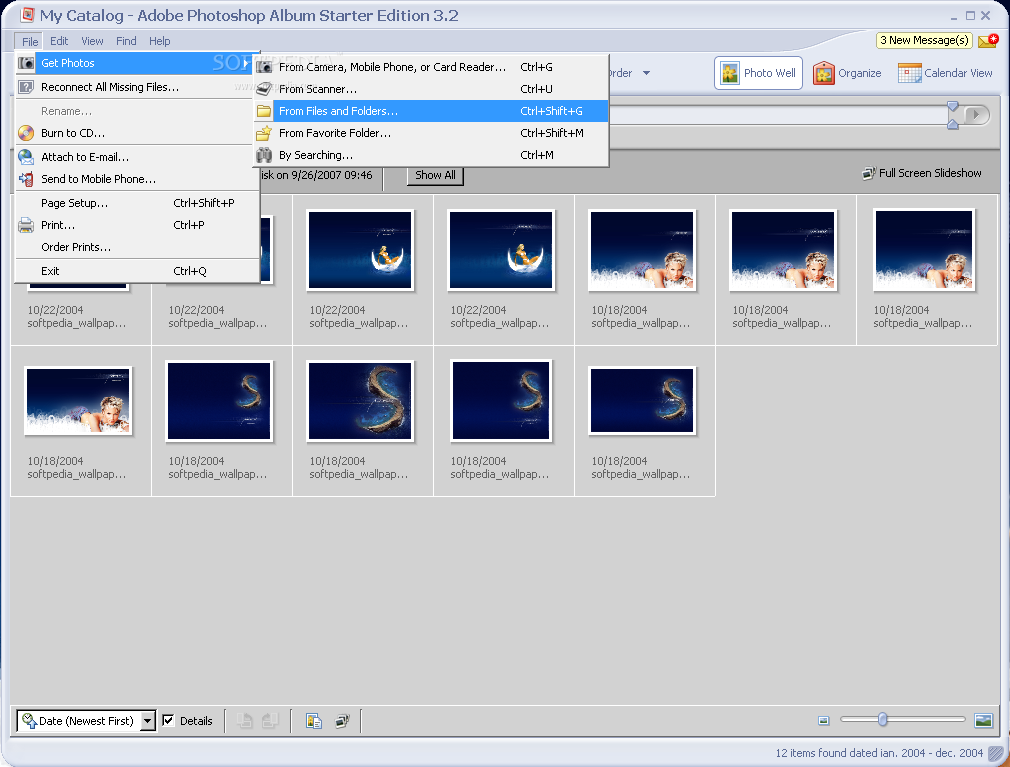Choose Exit in the File menu
1010x767 pixels.
[x=137, y=271]
